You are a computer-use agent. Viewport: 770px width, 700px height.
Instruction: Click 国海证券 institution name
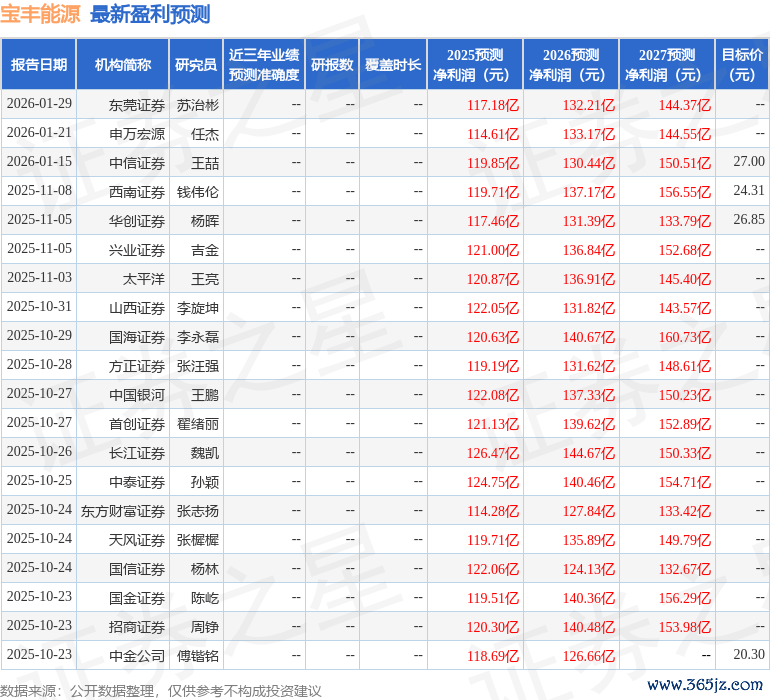137,337
